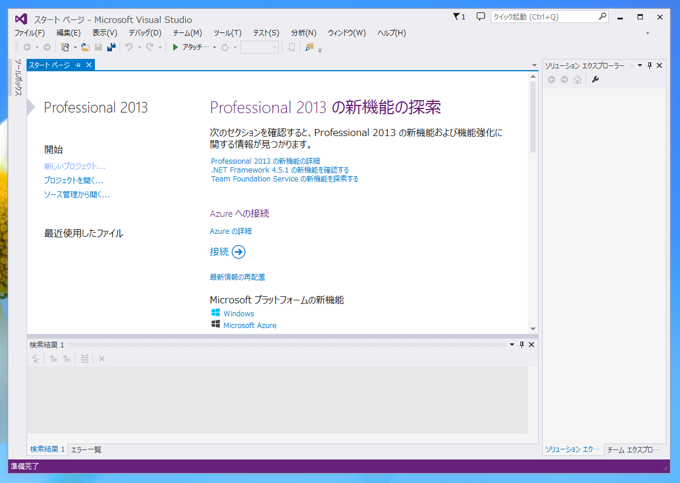
Task: Click the New Project toolbar icon
Action: pyautogui.click(x=65, y=47)
